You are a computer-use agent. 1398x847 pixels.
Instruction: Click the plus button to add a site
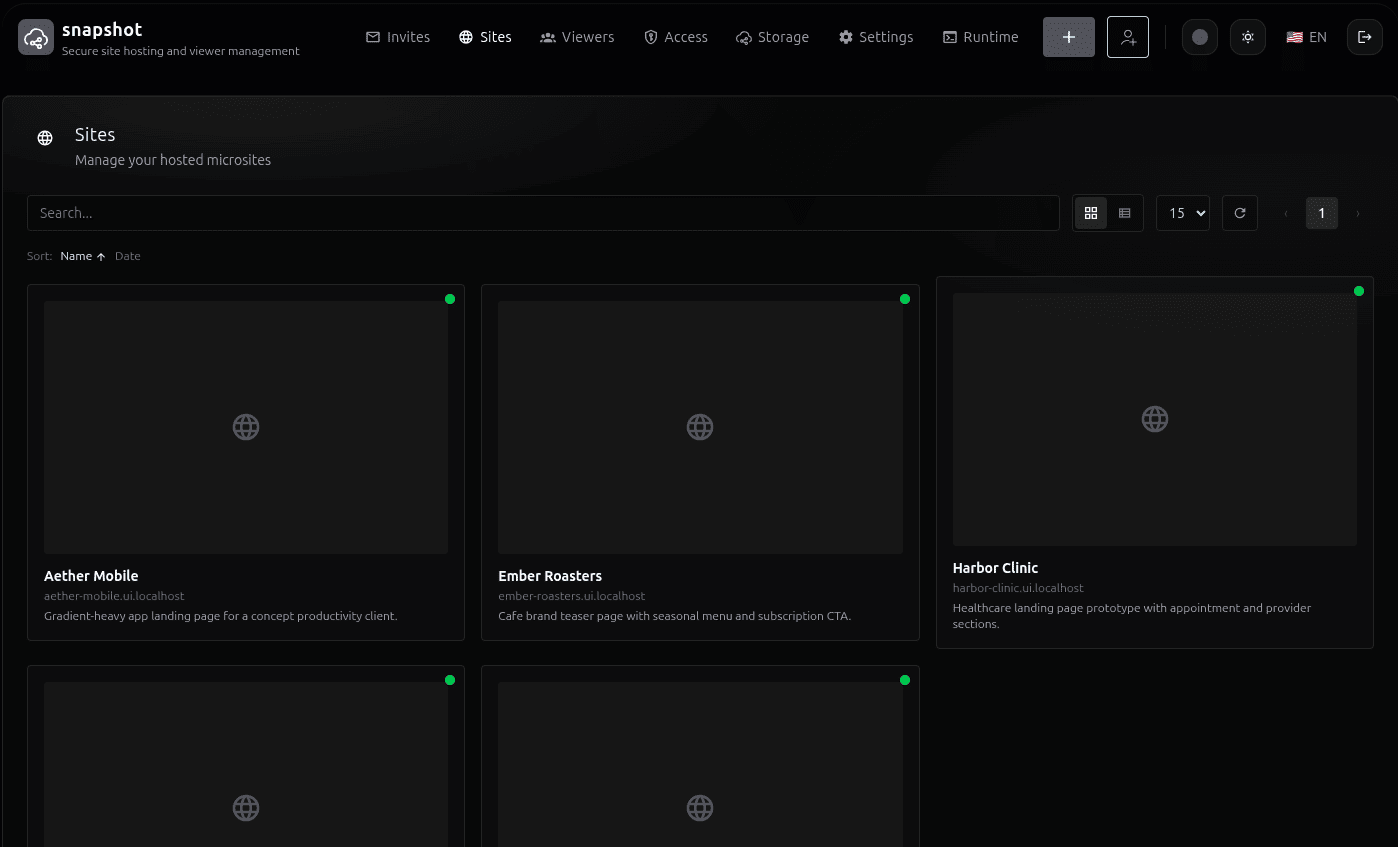pos(1069,37)
